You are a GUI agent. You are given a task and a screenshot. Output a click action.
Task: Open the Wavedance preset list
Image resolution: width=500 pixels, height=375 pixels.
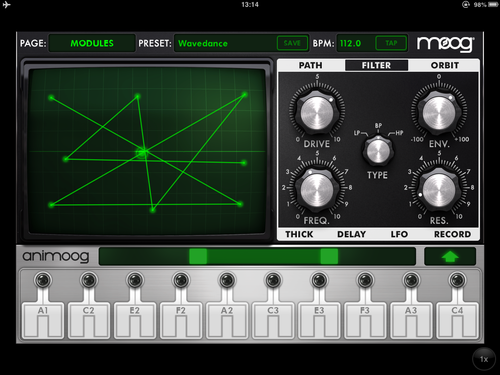(225, 43)
